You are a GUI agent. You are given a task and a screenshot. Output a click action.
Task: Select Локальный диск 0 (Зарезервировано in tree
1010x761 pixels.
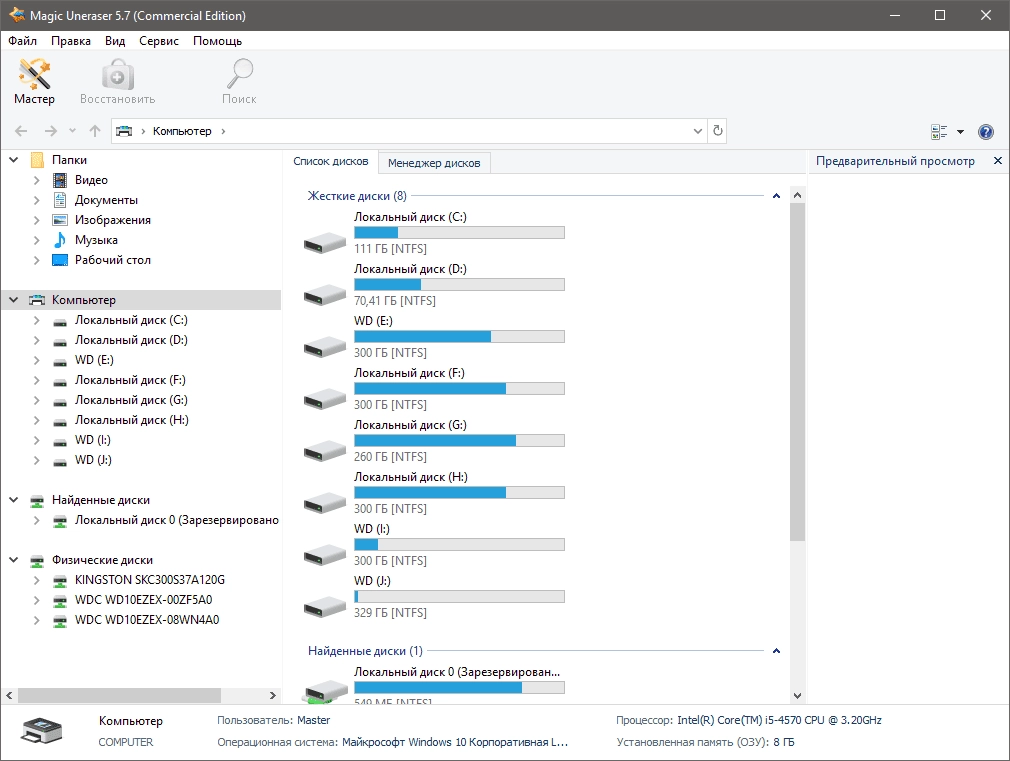coord(177,520)
